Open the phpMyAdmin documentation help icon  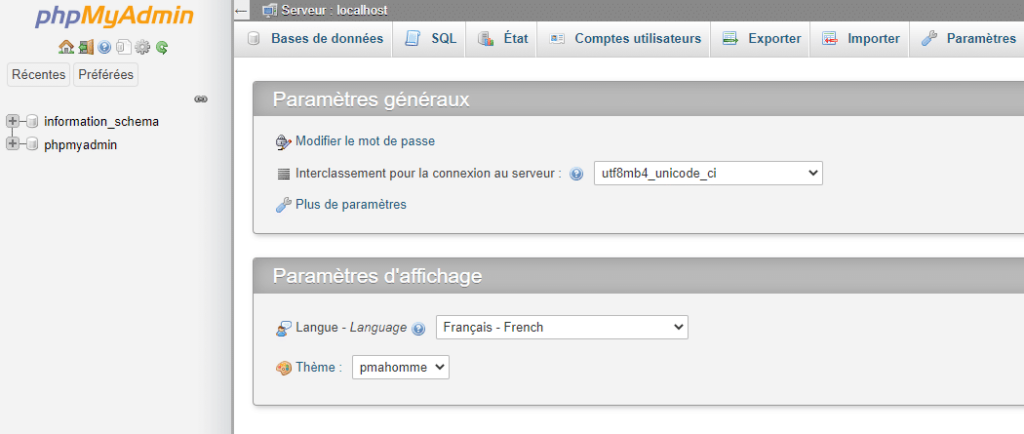click(x=104, y=47)
